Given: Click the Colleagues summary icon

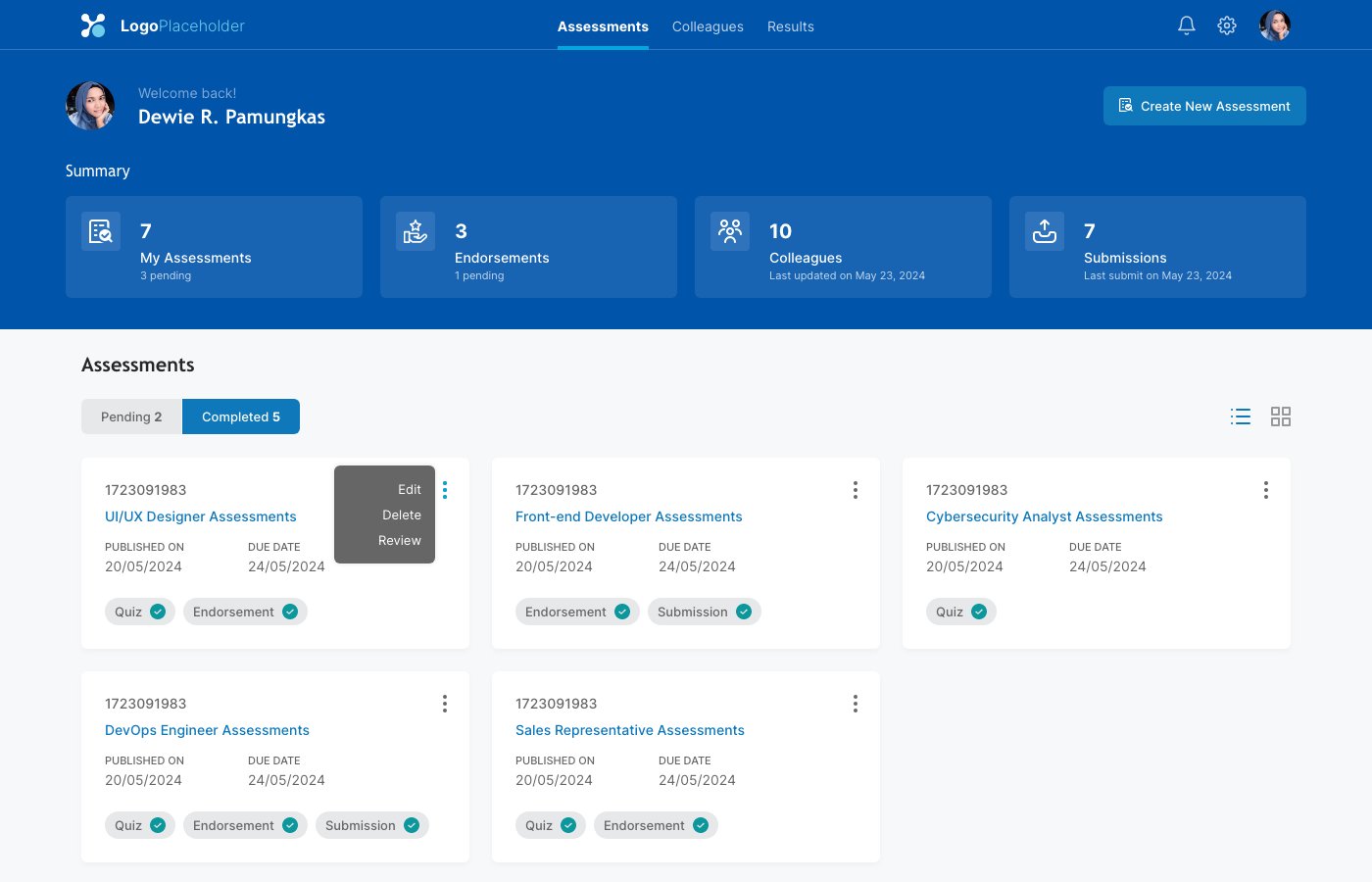Looking at the screenshot, I should 730,231.
